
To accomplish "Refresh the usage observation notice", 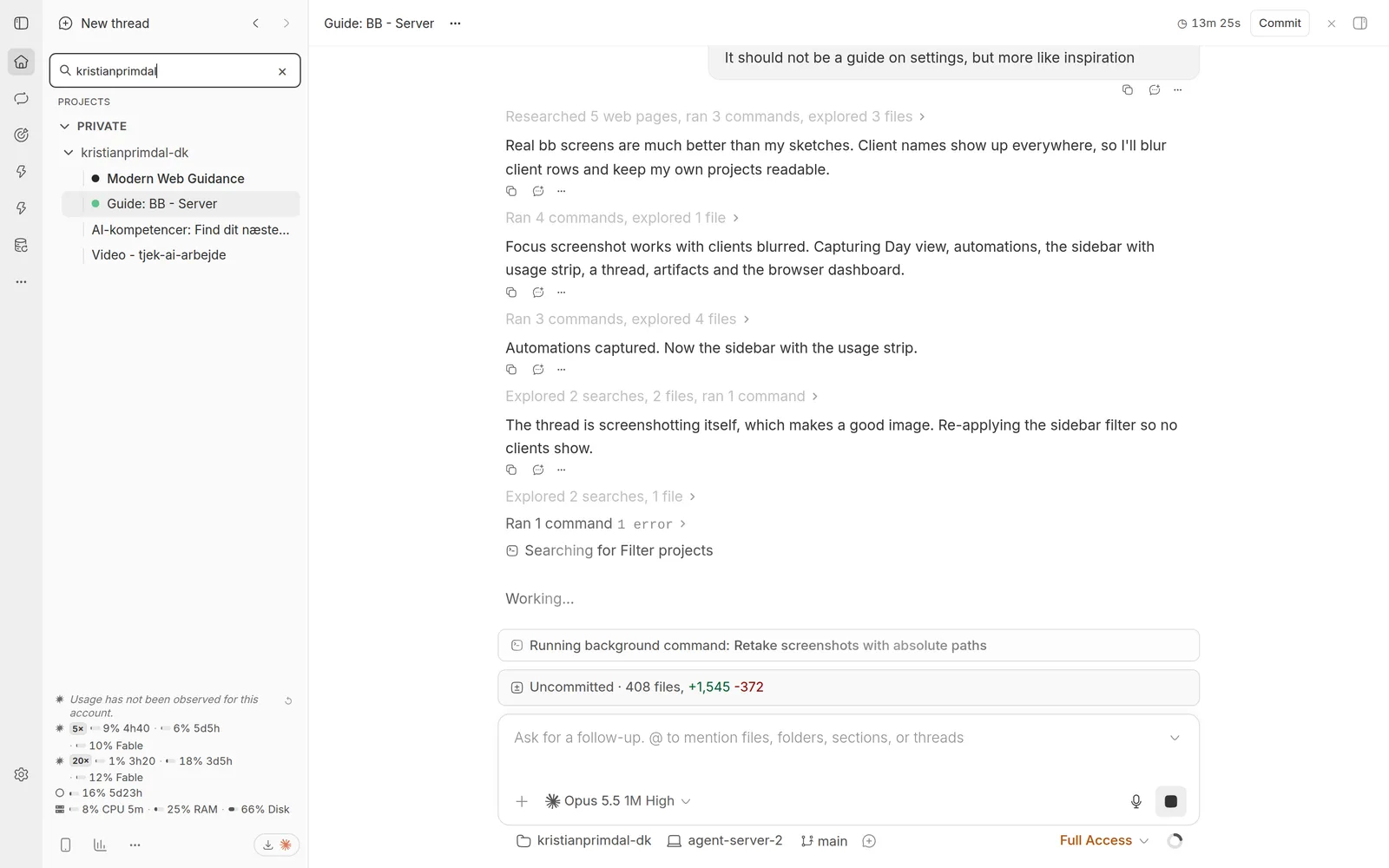I will pos(288,700).
